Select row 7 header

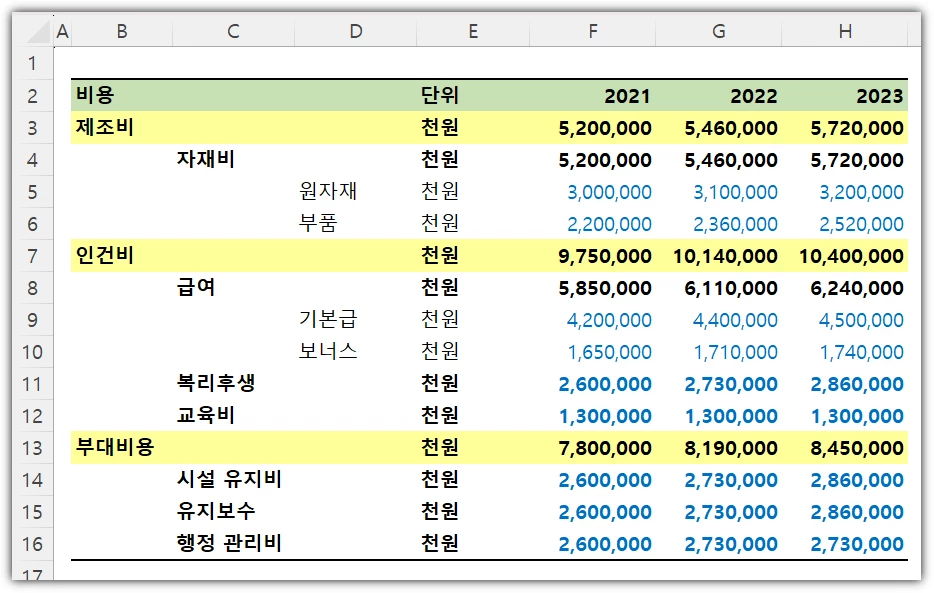click(33, 256)
